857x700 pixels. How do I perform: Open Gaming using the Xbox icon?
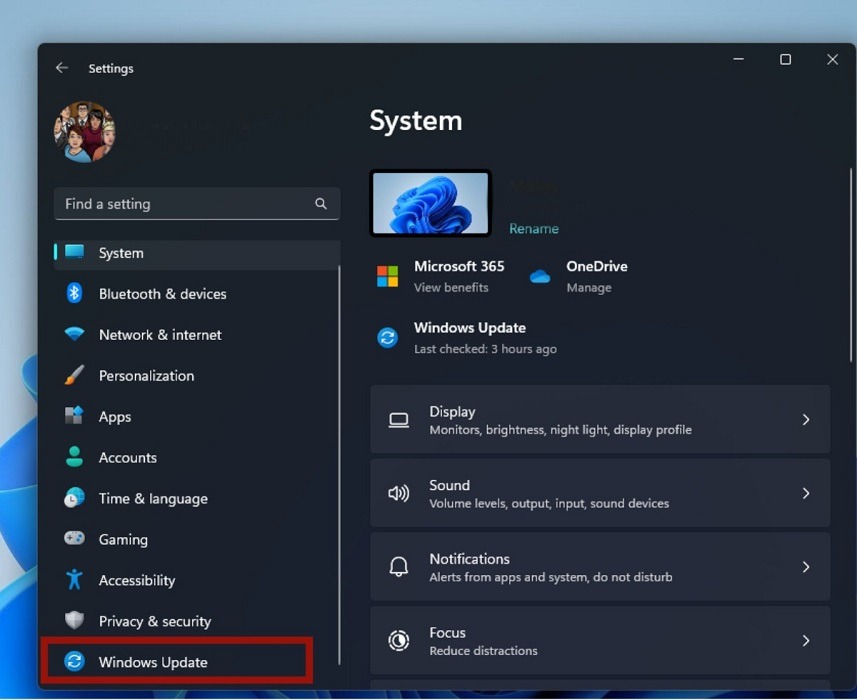point(75,539)
